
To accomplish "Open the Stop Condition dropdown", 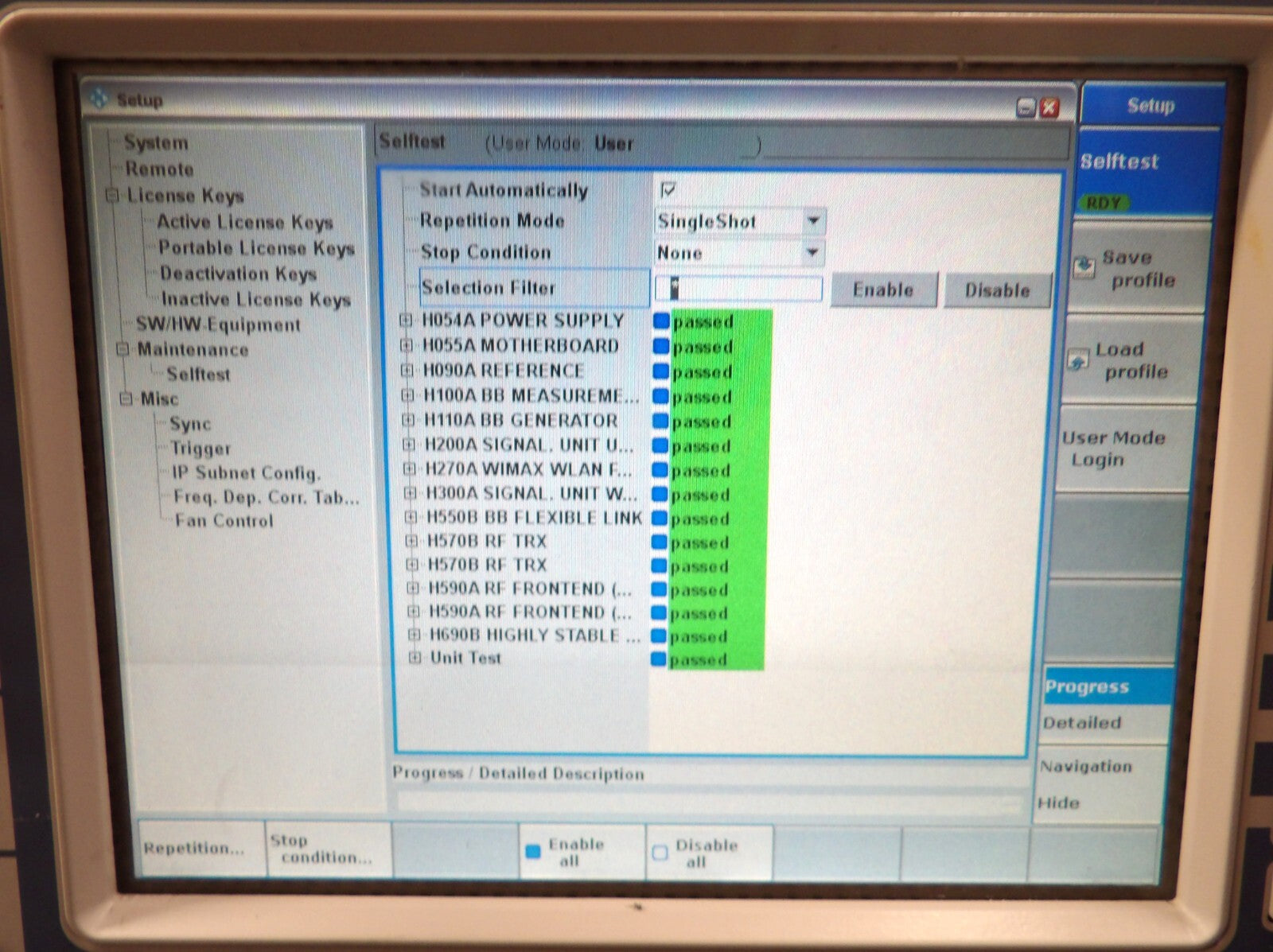I will 812,253.
